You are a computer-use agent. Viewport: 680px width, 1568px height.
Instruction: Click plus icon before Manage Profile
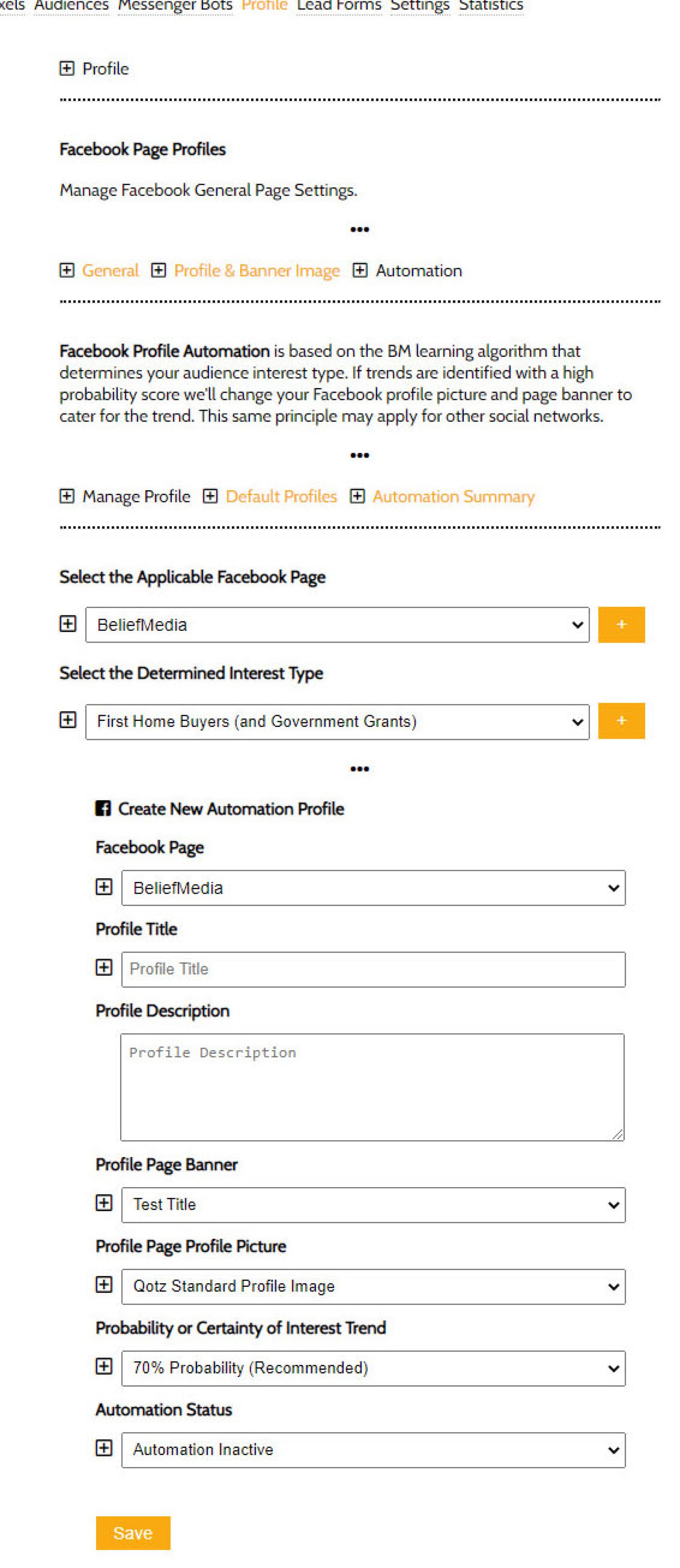click(67, 496)
